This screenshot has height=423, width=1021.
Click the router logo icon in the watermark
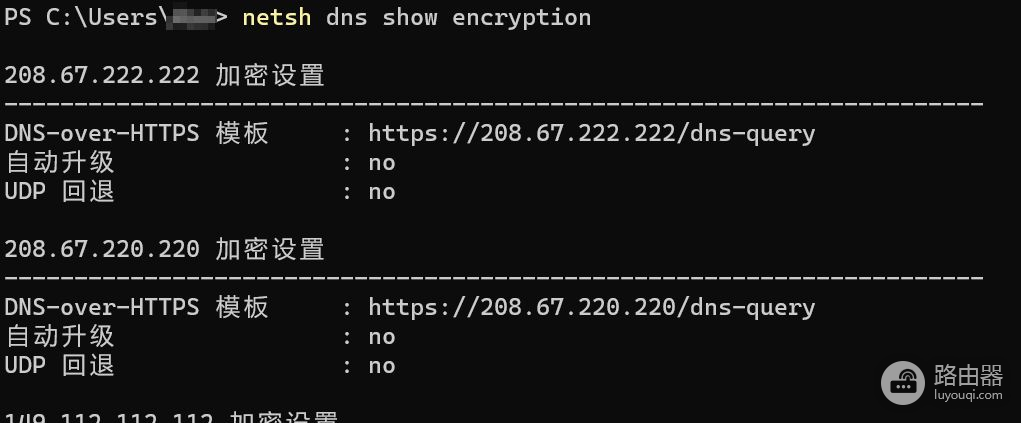coord(903,383)
